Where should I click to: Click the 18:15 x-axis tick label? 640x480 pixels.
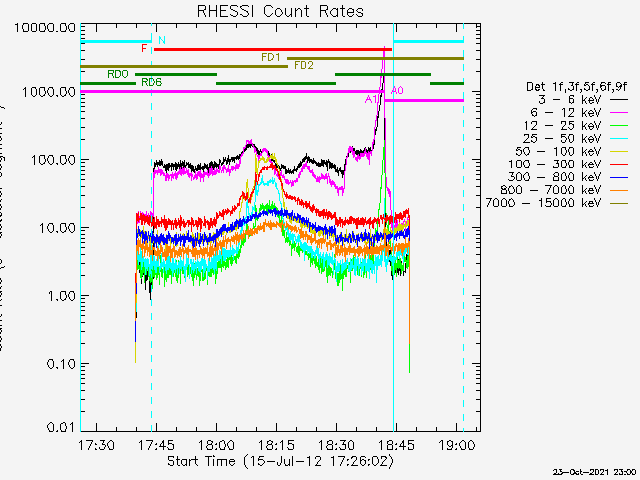[276, 445]
